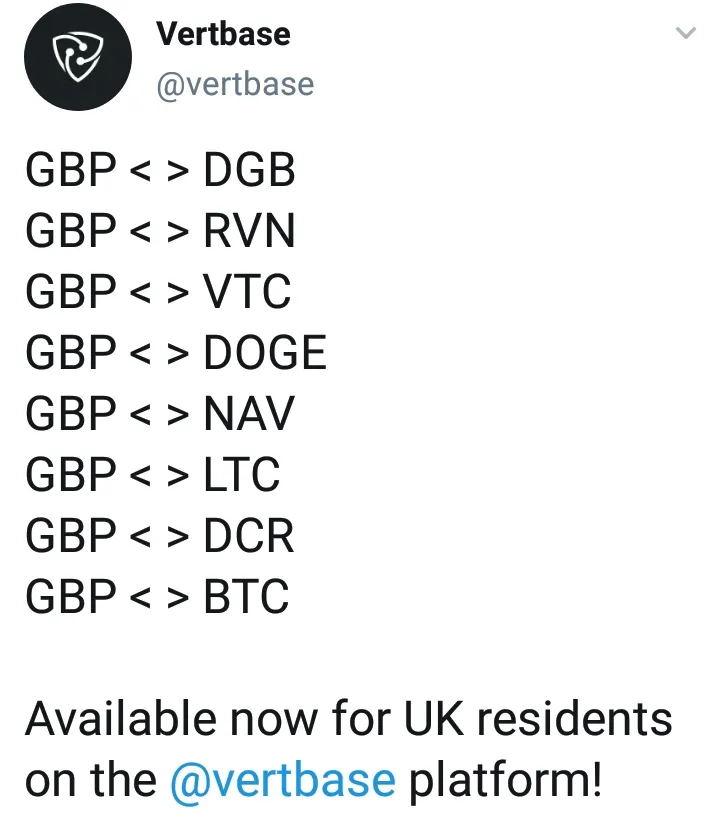Select the GBP < > RVN line
This screenshot has width=720, height=822.
pos(160,230)
